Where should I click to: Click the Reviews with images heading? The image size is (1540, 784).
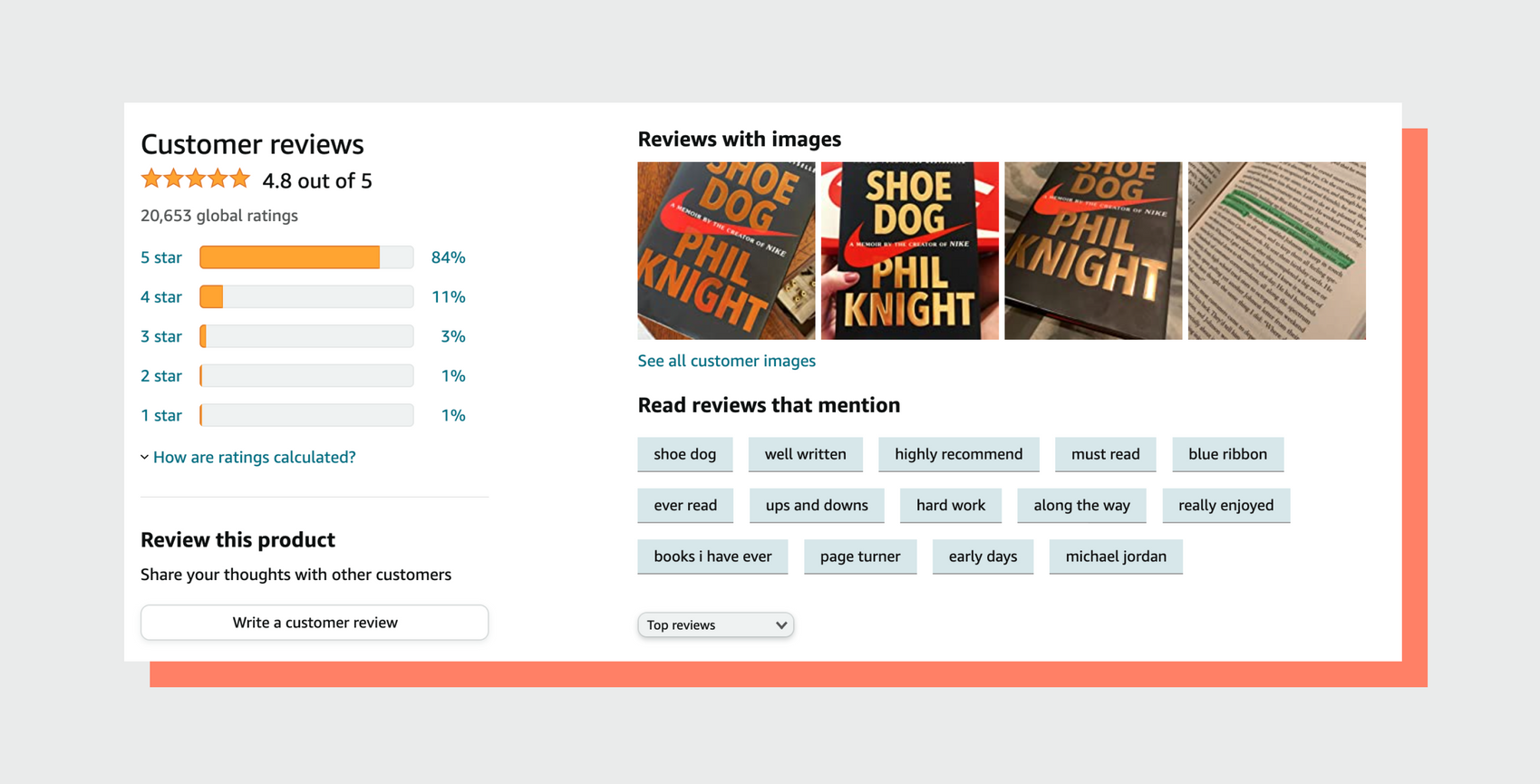[740, 139]
